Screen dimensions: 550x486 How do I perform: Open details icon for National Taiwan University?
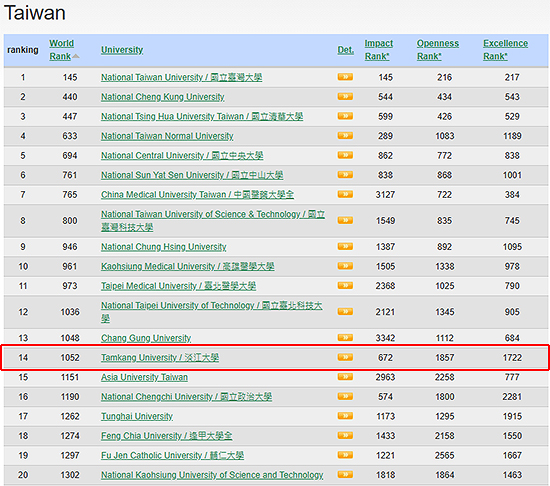pos(345,77)
